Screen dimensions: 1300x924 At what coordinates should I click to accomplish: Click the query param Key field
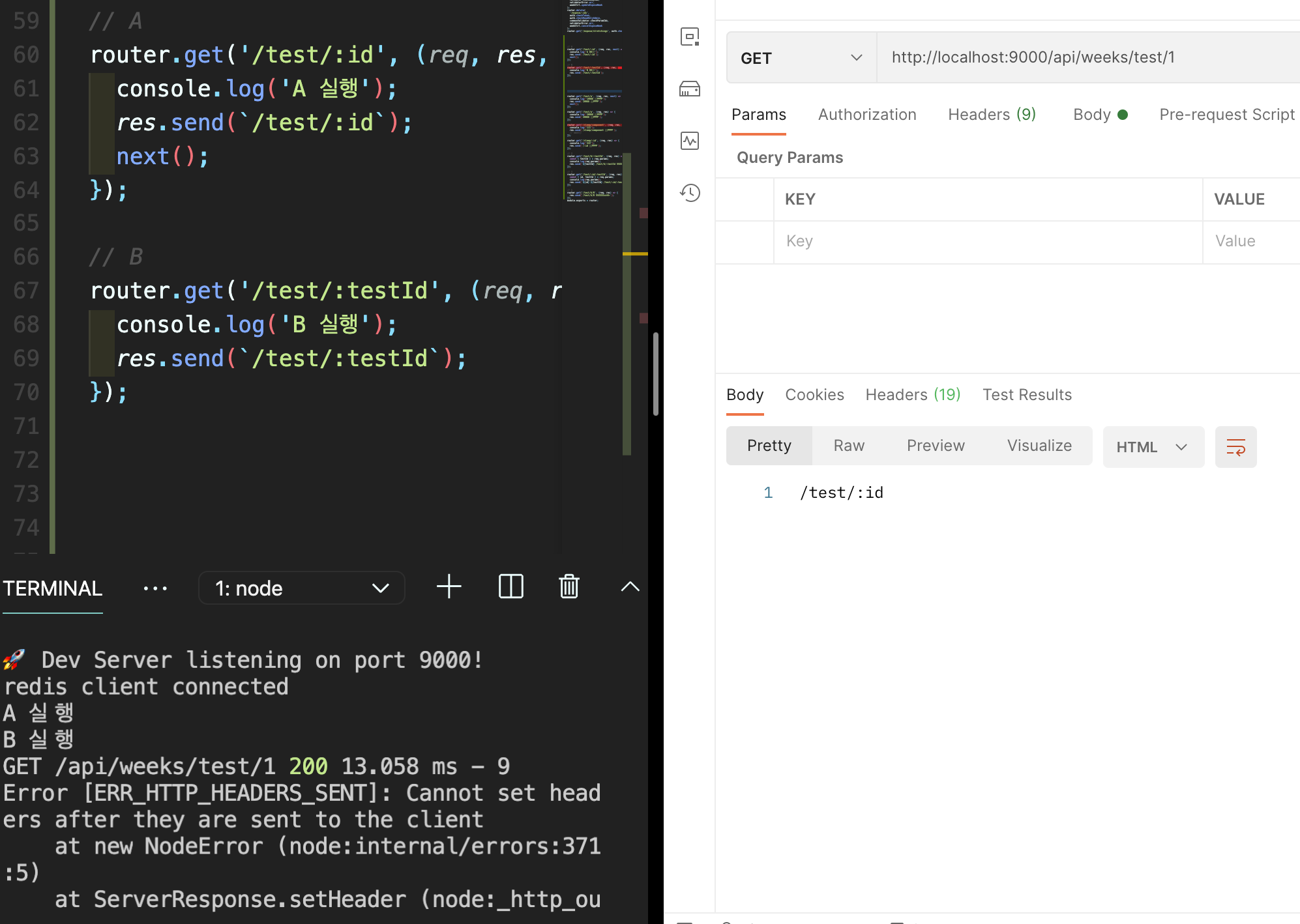point(988,242)
